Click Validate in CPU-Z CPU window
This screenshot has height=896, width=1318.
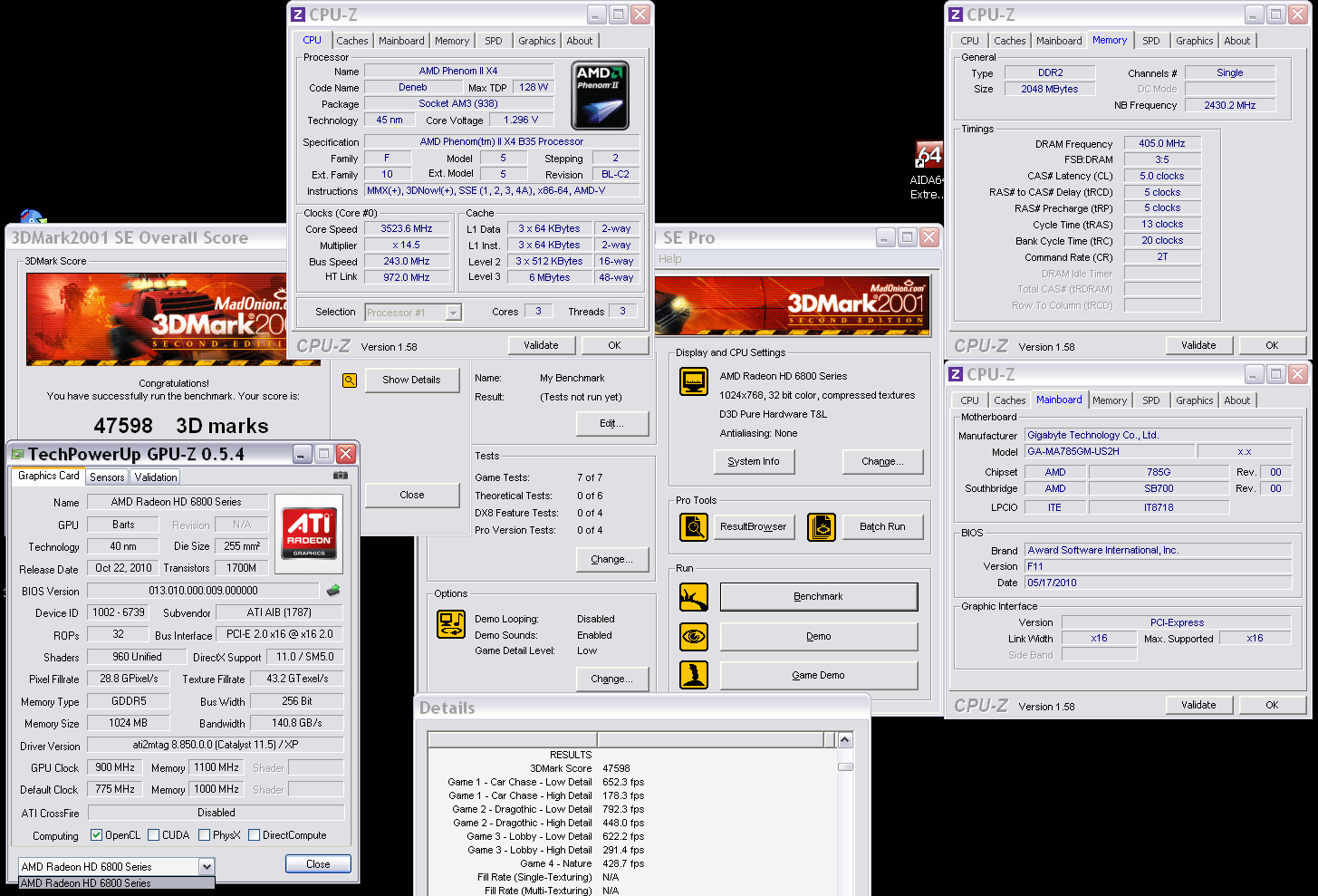pyautogui.click(x=541, y=345)
